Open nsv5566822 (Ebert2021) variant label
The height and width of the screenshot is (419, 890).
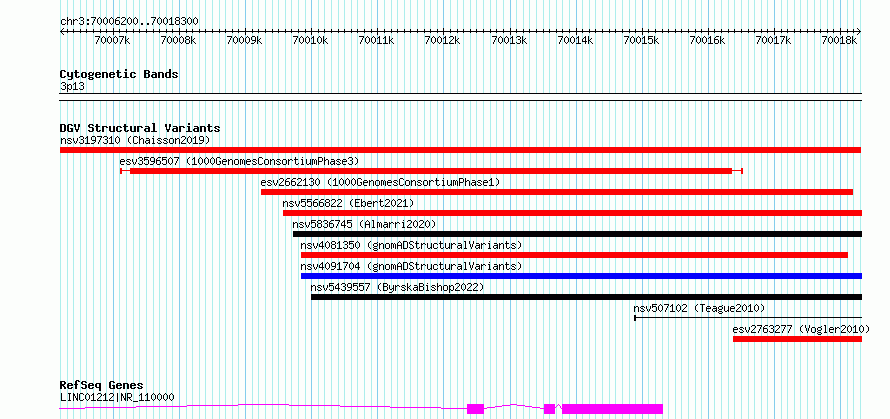[x=349, y=203]
